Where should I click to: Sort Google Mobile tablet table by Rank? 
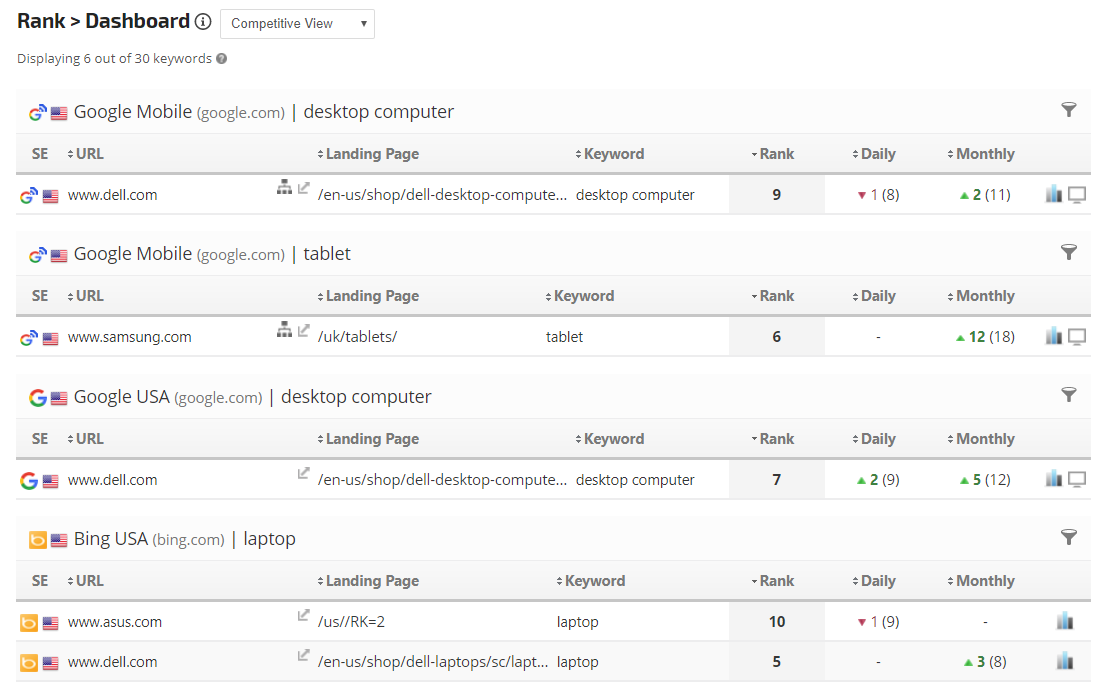(776, 296)
